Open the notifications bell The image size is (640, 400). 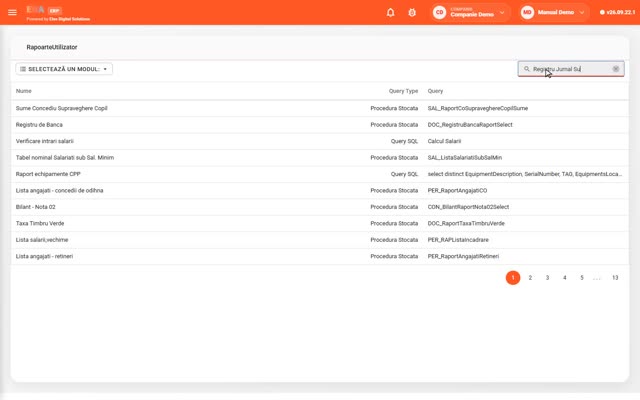391,12
